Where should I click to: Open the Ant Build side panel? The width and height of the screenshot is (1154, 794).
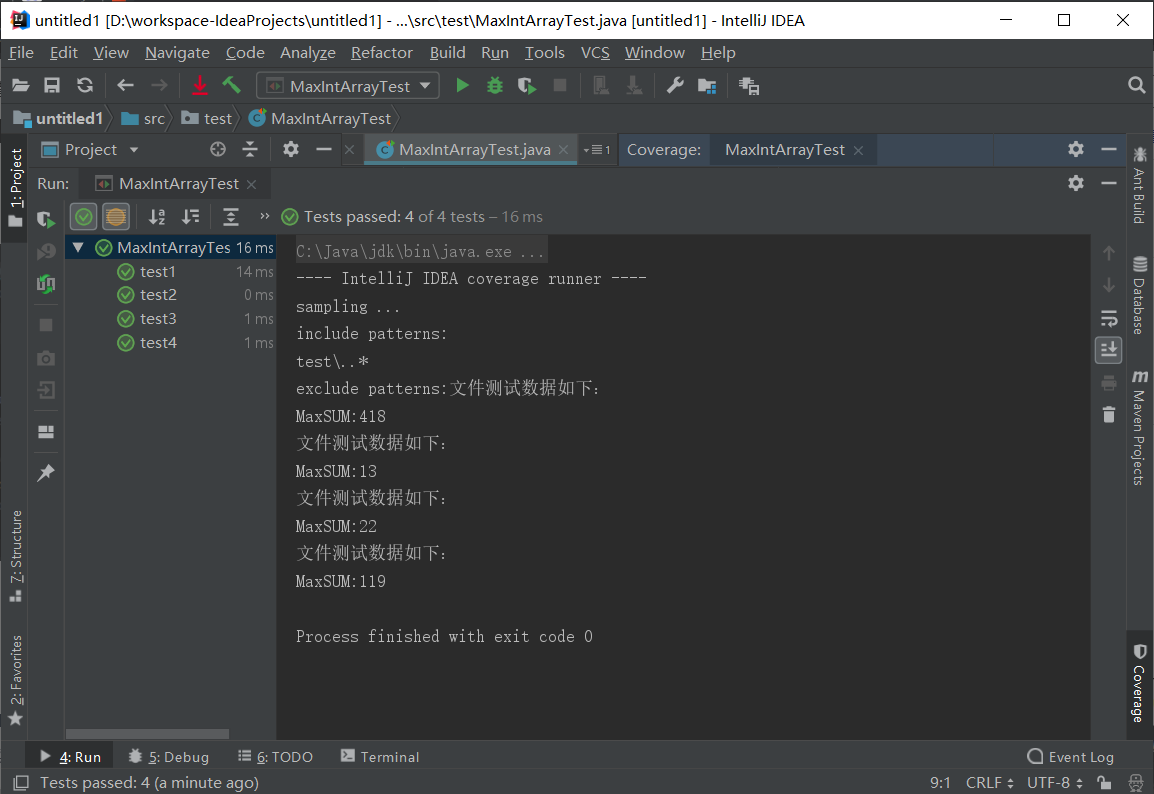click(x=1139, y=185)
